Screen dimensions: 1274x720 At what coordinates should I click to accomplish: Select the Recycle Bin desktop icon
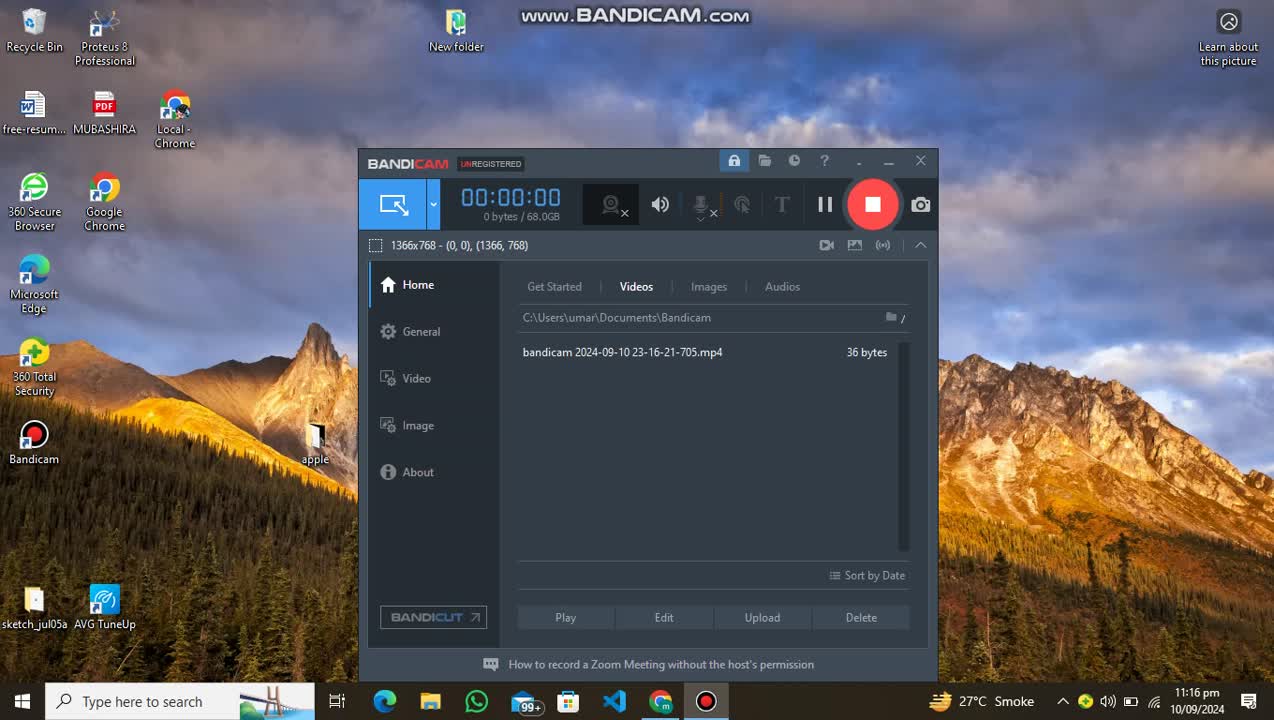click(x=34, y=31)
